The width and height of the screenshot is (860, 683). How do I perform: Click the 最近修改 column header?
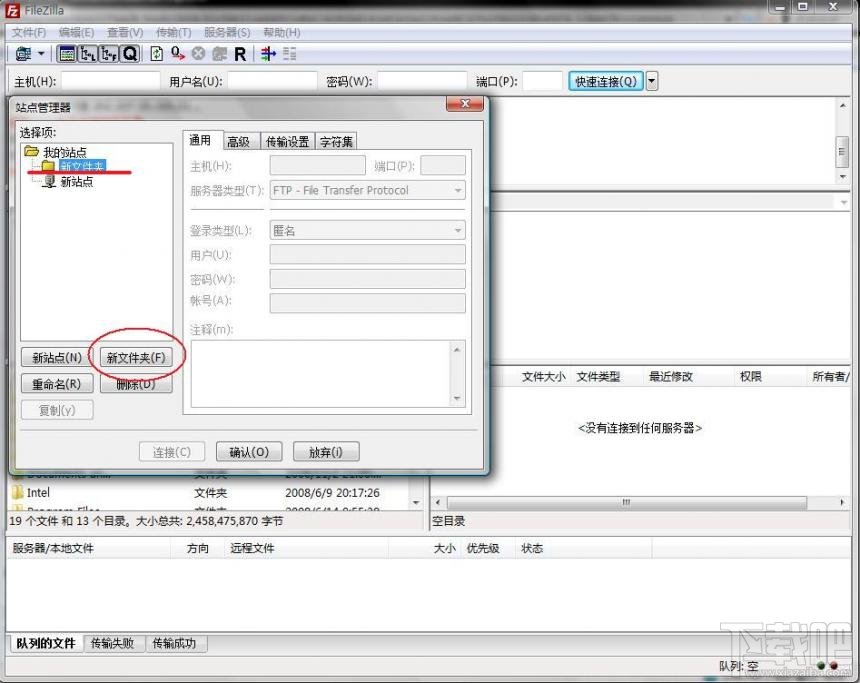tap(671, 376)
